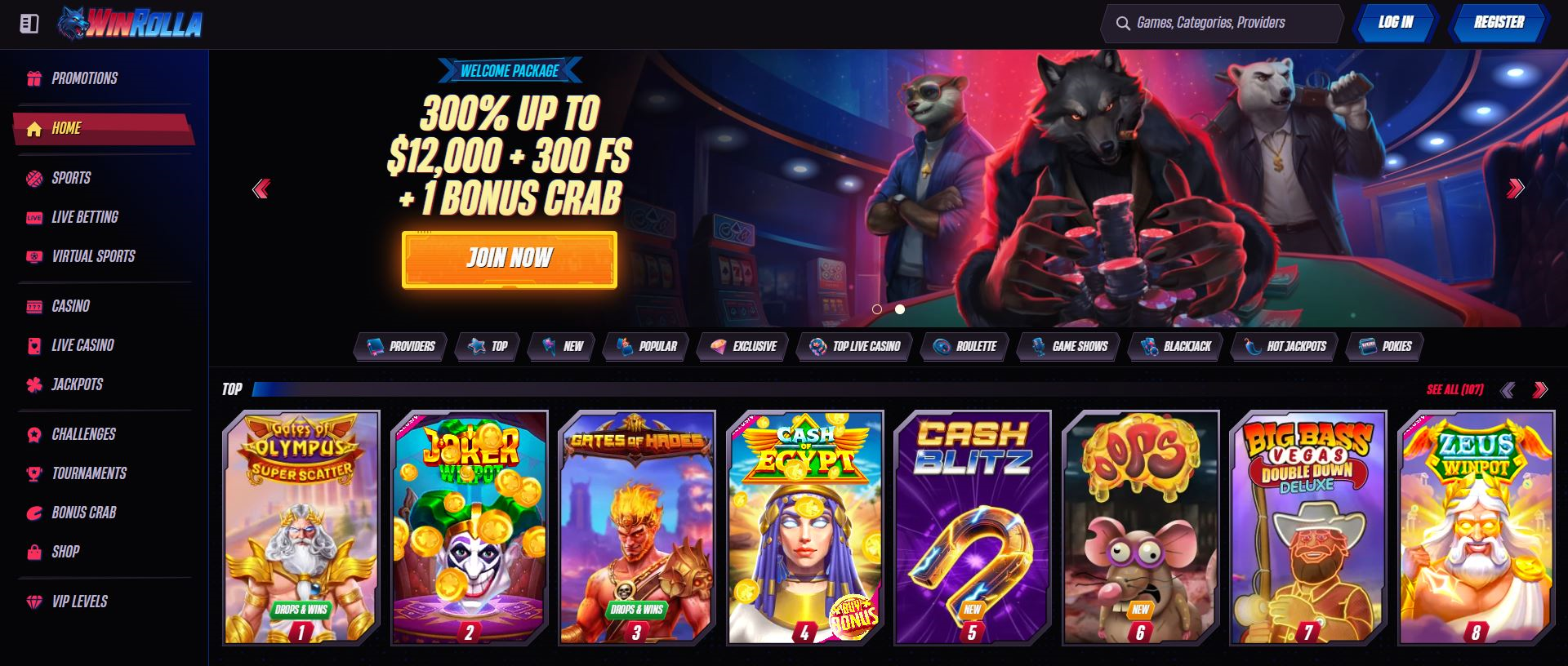Open Cash Blitz game thumbnail

(x=972, y=527)
